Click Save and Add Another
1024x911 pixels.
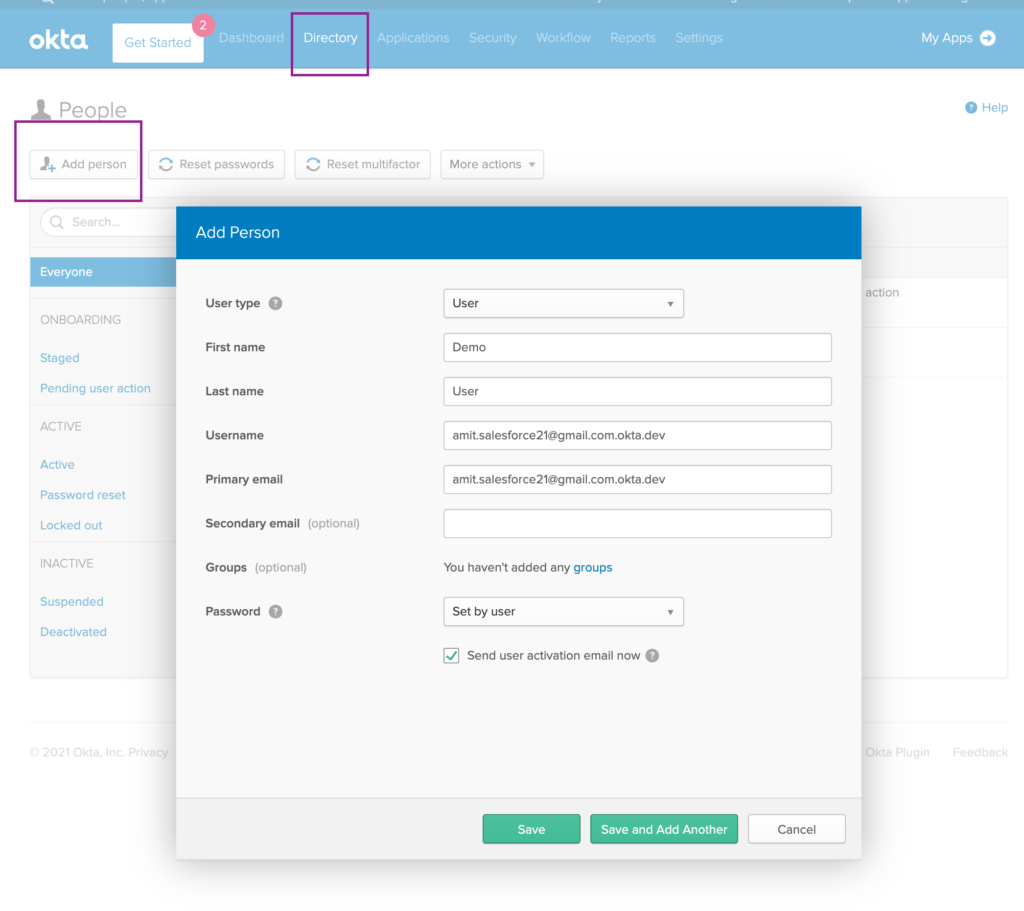(663, 828)
